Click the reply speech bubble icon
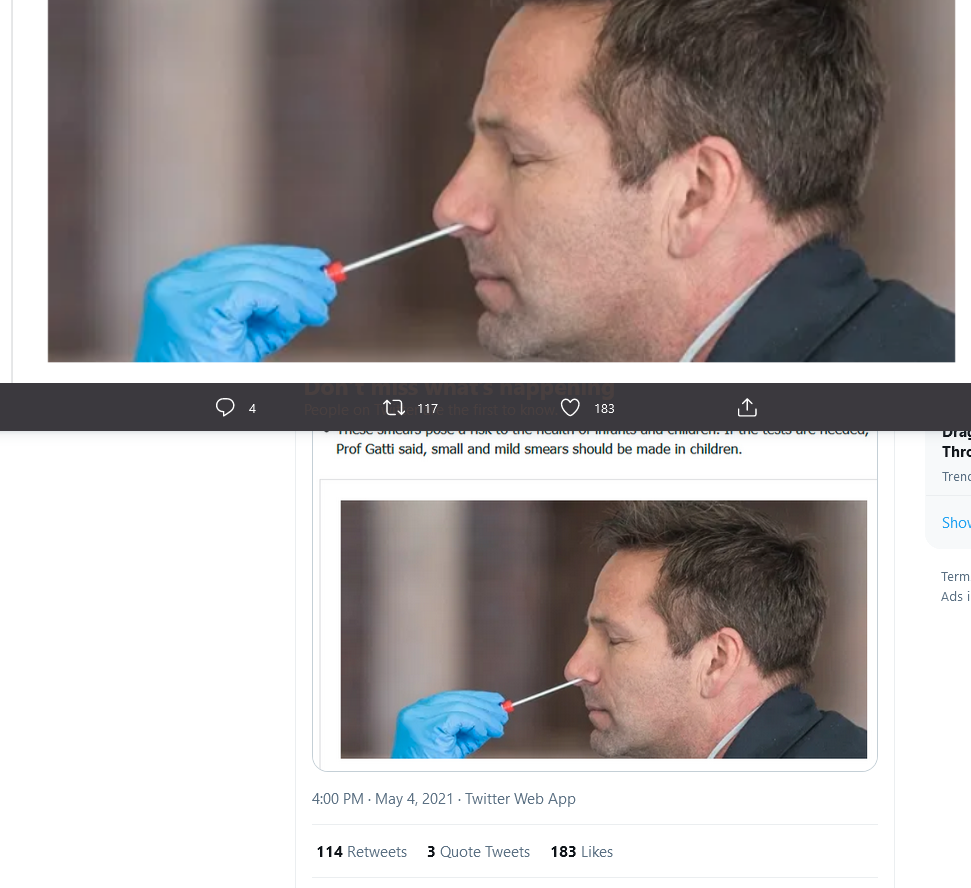This screenshot has height=888, width=971. [x=225, y=407]
